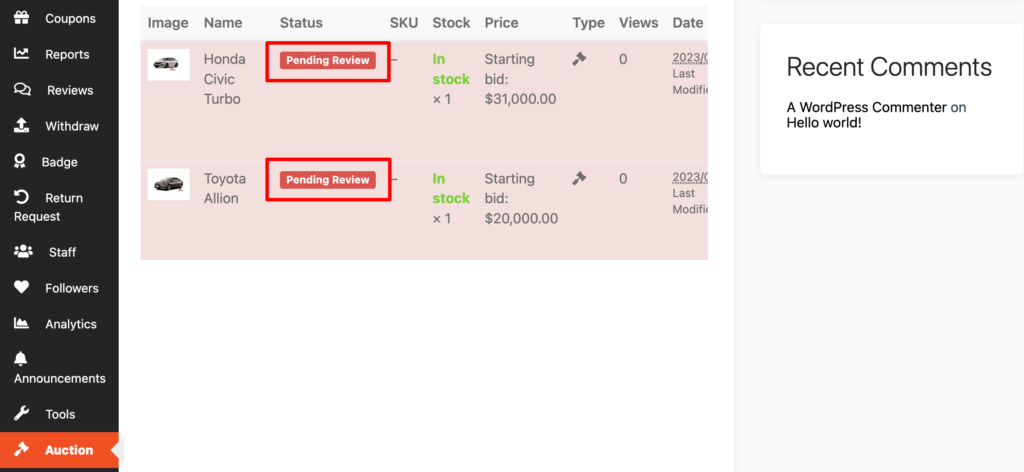This screenshot has width=1024, height=472.
Task: Click the Badge award icon
Action: pyautogui.click(x=21, y=162)
